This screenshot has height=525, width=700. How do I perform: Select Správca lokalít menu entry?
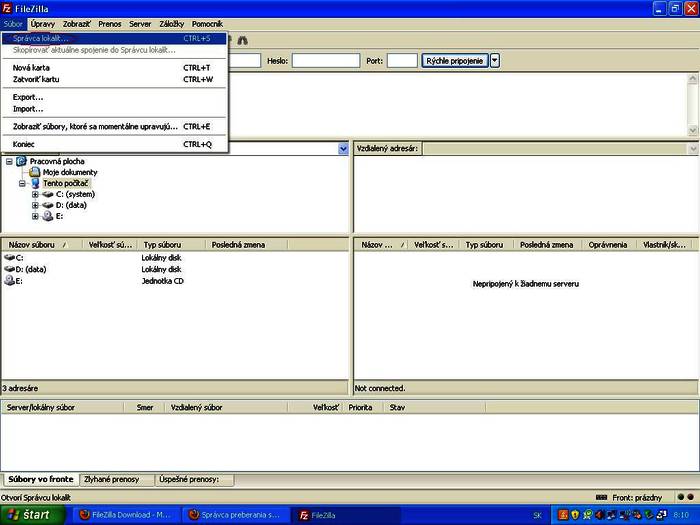click(114, 38)
